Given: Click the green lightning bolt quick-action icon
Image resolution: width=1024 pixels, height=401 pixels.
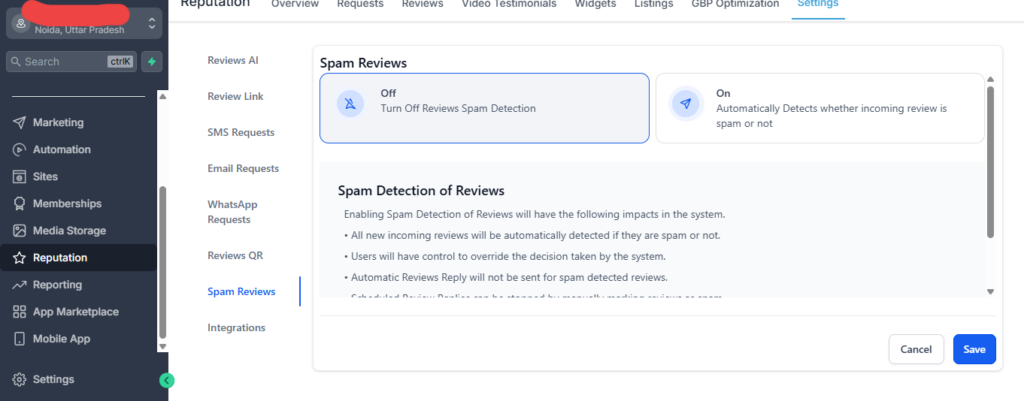Looking at the screenshot, I should 152,61.
